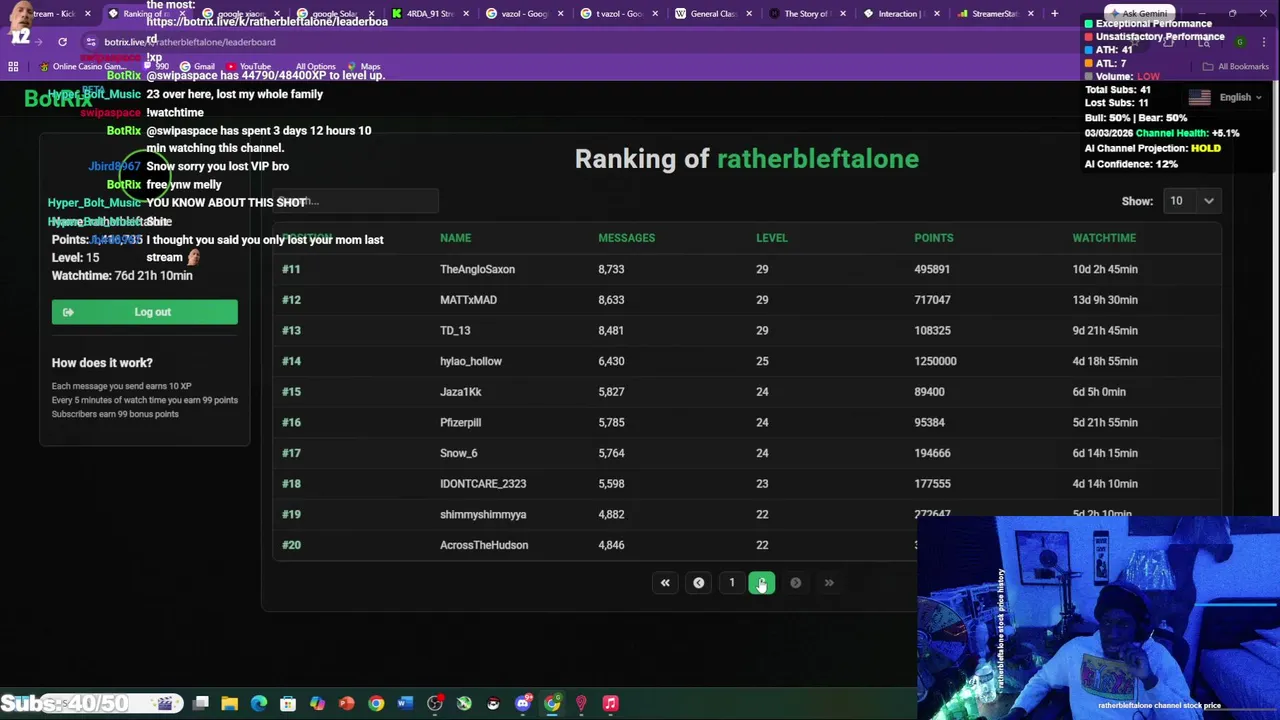Select user MATTxMAD in the ranking
This screenshot has height=720, width=1280.
tap(468, 300)
